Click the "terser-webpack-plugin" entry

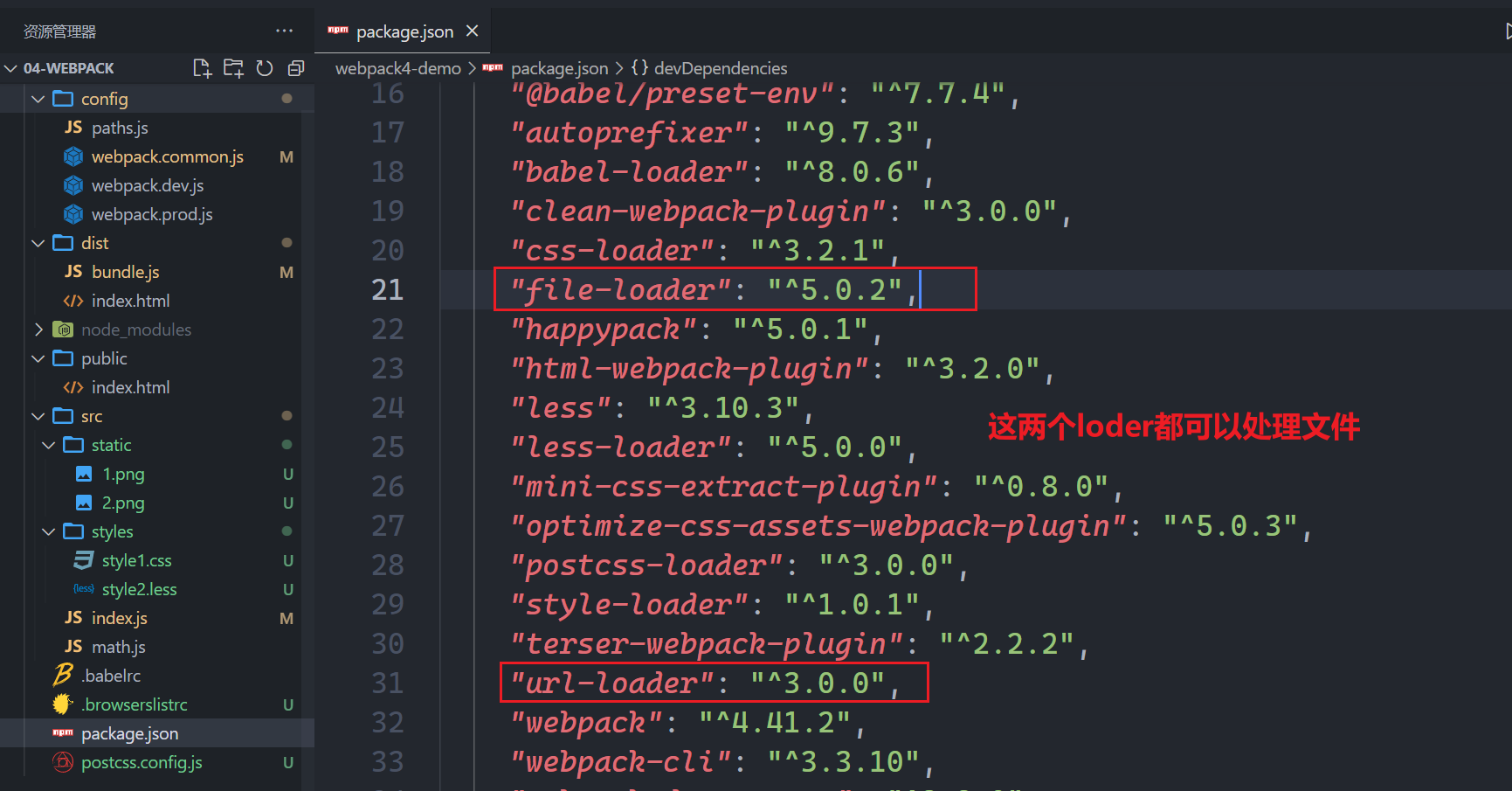[x=707, y=643]
